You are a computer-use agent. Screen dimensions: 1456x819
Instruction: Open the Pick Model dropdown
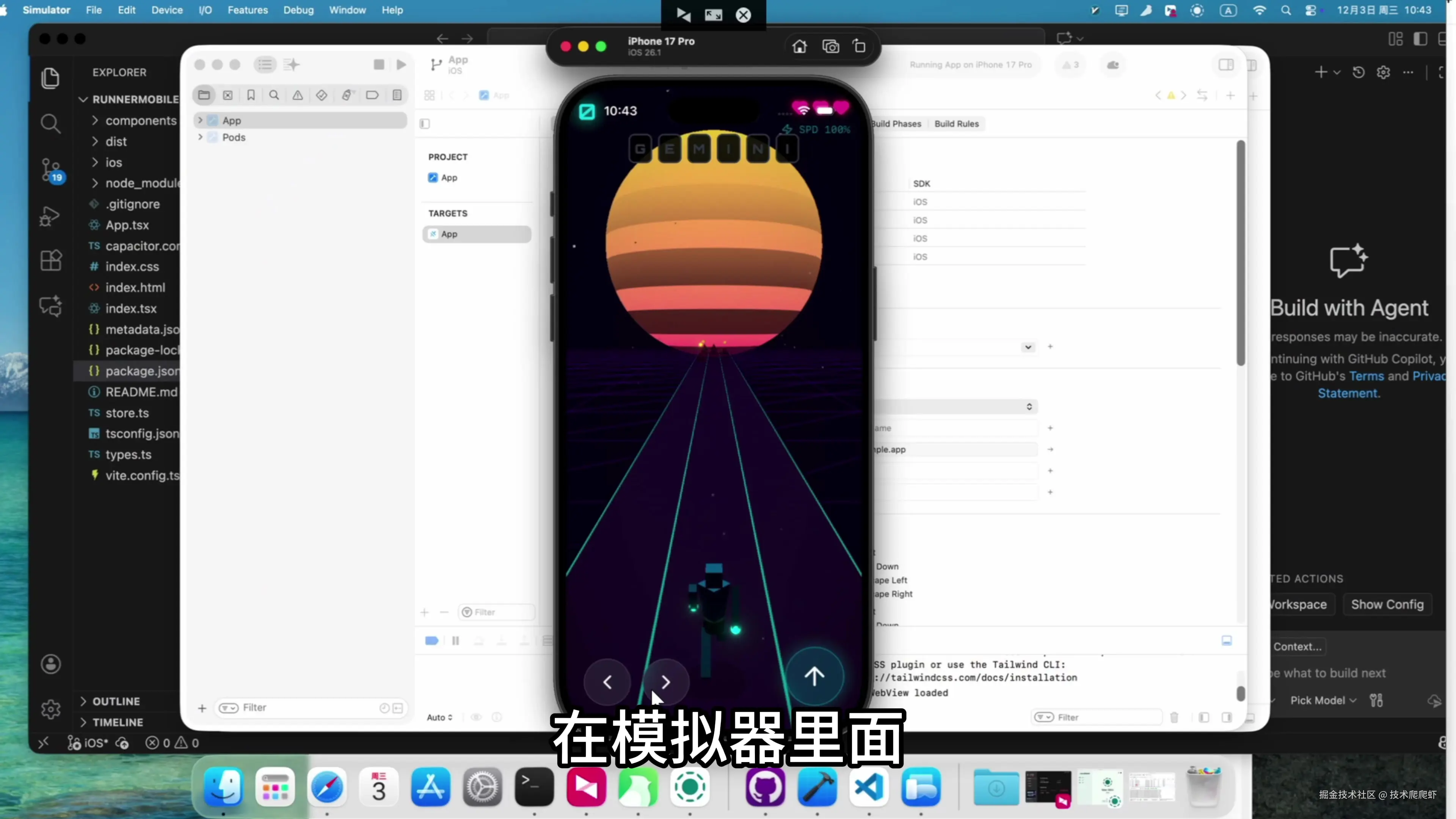[1323, 700]
